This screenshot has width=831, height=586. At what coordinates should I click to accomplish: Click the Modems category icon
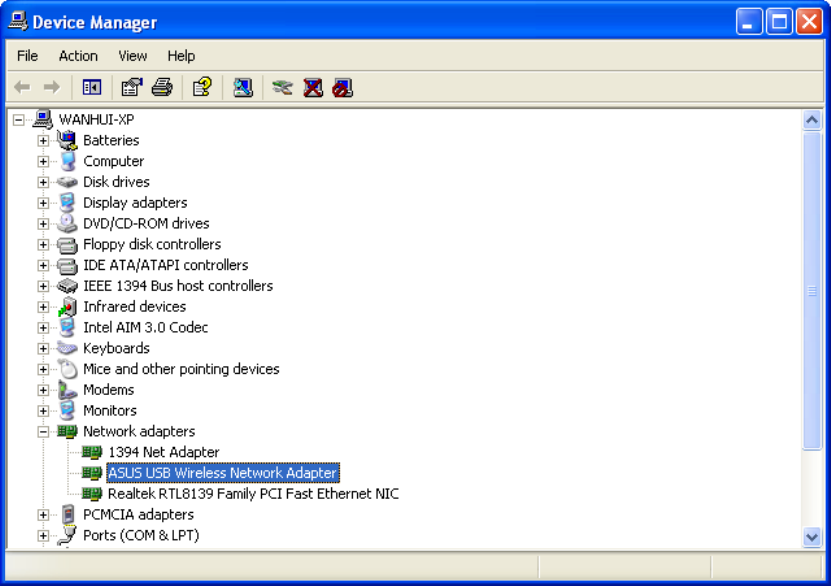pos(67,389)
